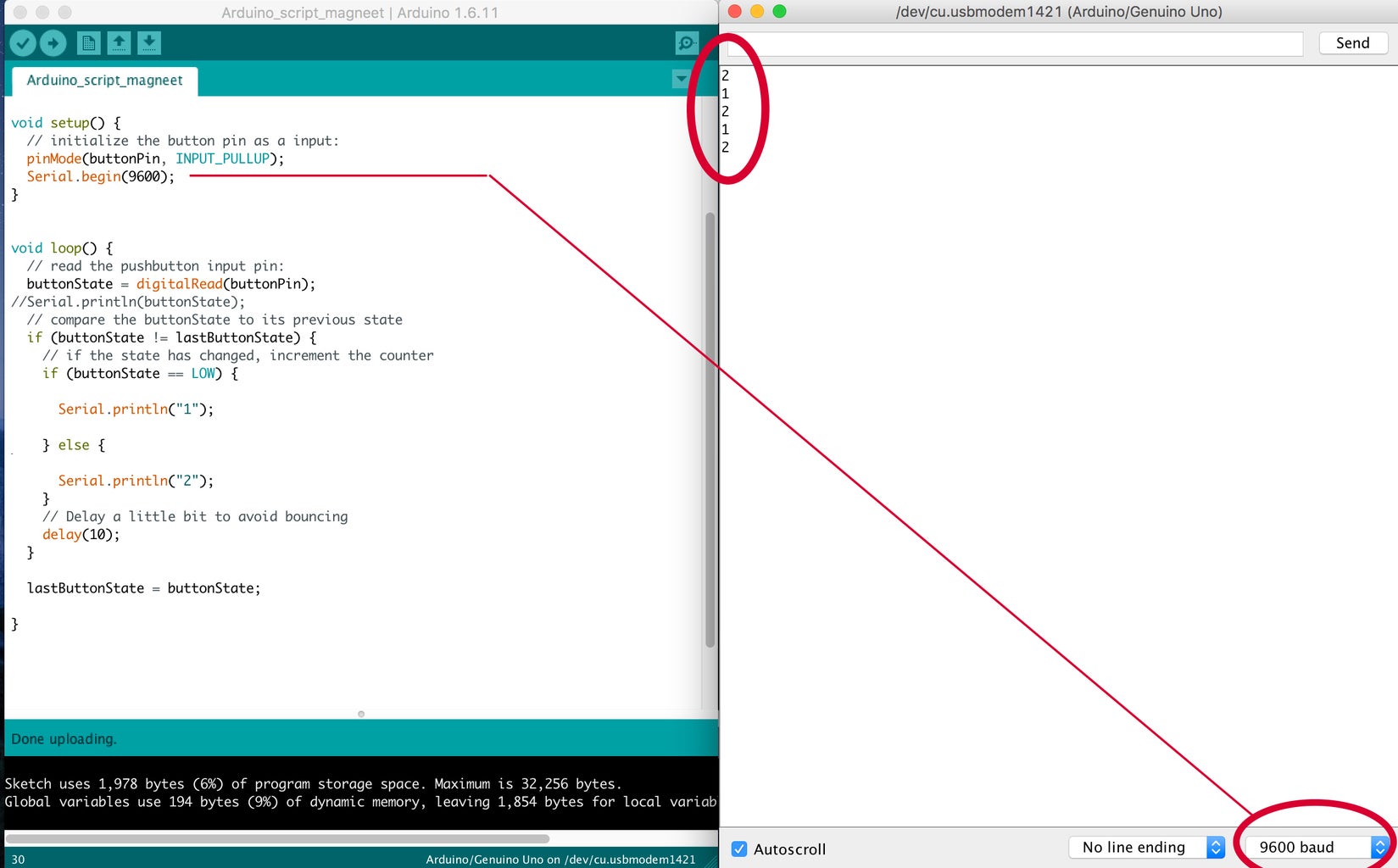Click the Send button
The width and height of the screenshot is (1398, 868).
(x=1352, y=42)
